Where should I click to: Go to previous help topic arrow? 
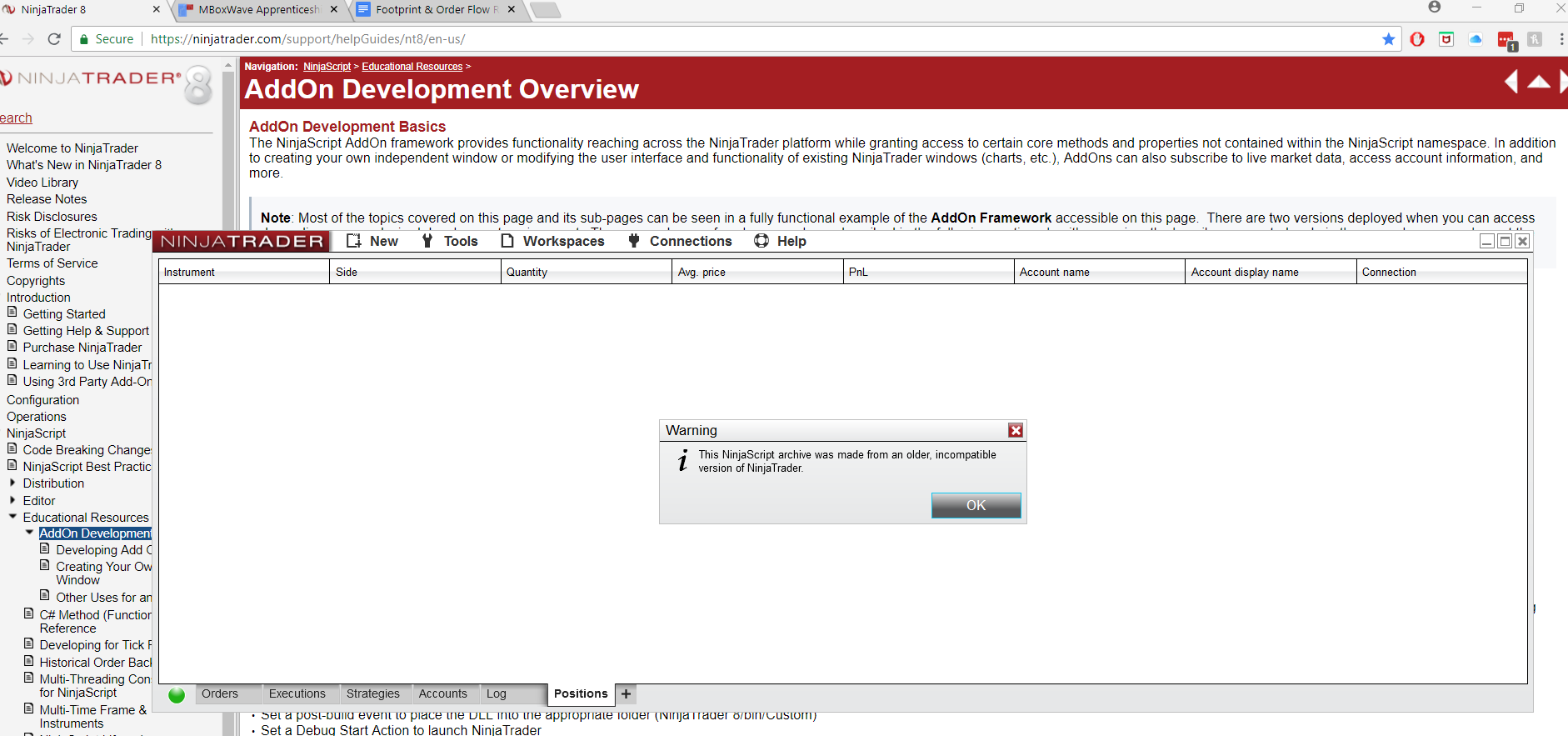point(1511,82)
